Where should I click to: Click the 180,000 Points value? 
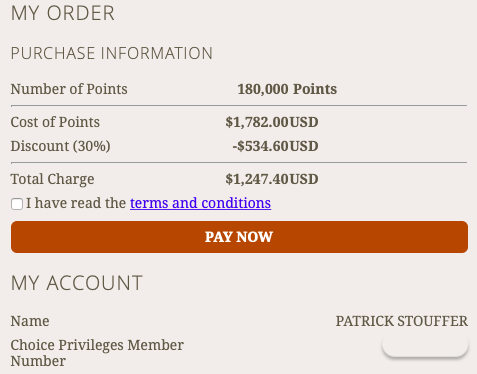[287, 89]
